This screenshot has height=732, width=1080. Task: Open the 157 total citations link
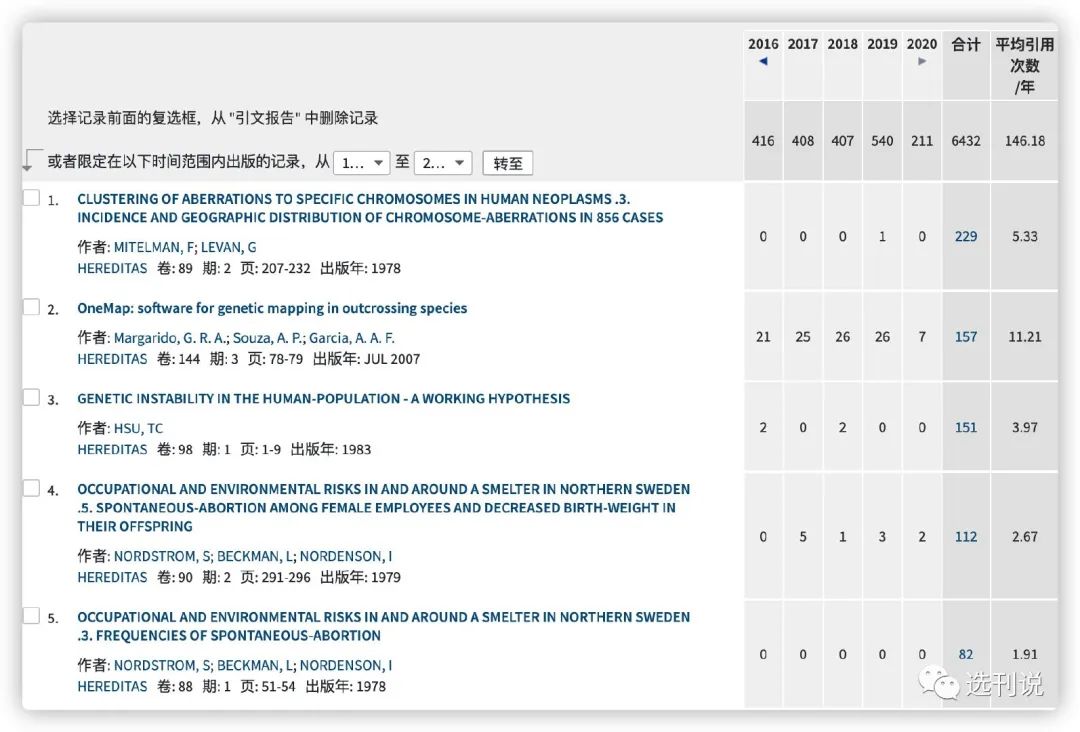966,337
